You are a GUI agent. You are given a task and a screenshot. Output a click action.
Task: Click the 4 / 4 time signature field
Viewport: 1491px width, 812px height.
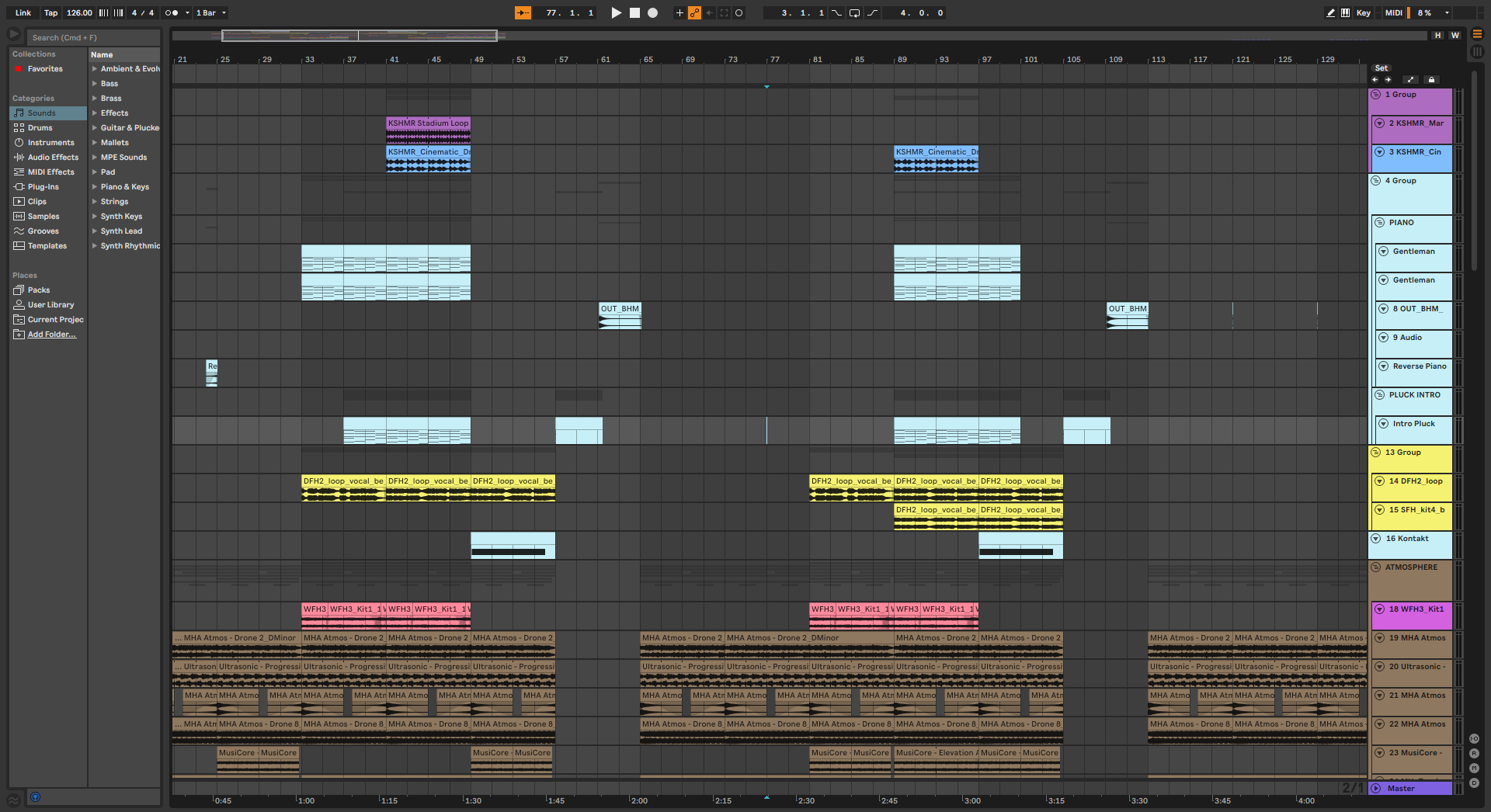[x=142, y=12]
